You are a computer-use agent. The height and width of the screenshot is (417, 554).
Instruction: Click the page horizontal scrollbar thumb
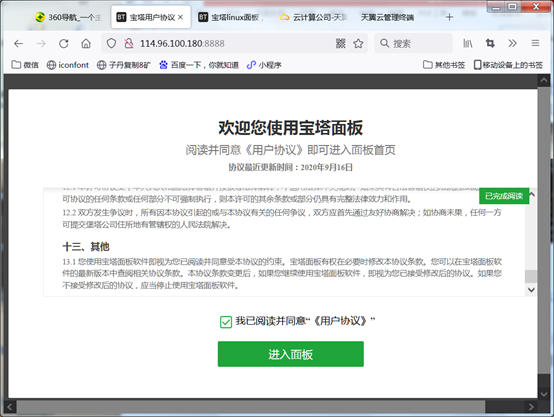pos(251,407)
